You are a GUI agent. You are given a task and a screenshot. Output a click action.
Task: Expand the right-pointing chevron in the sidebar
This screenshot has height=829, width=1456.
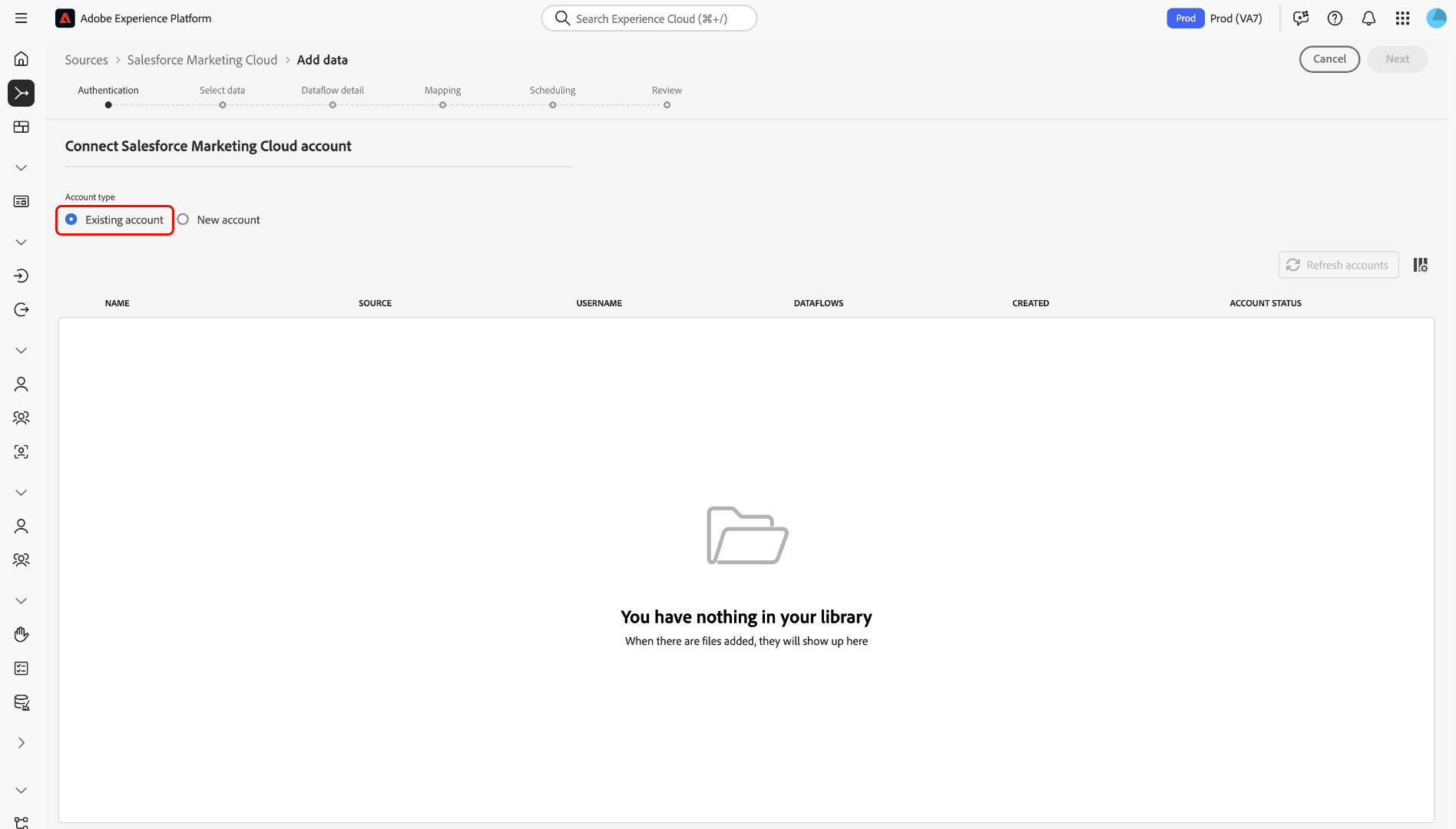tap(22, 742)
